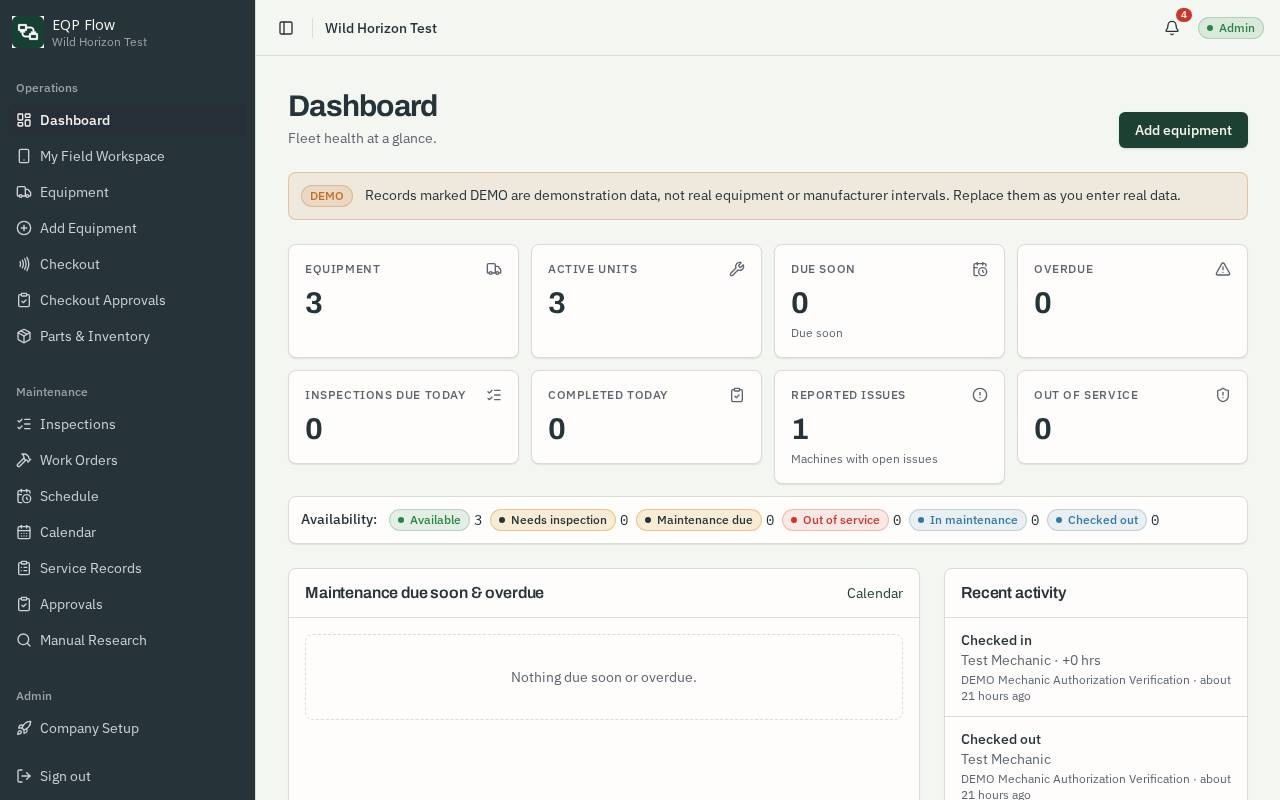Open the Schedule page
The width and height of the screenshot is (1280, 800).
128,496
